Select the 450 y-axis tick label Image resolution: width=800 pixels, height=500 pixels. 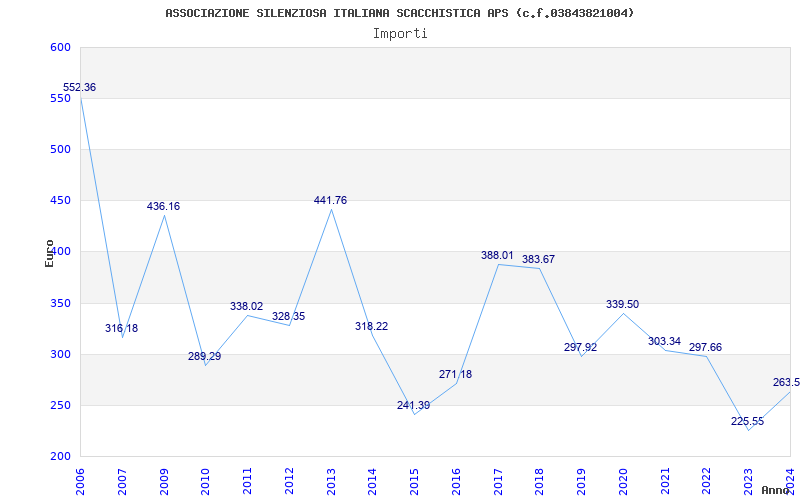click(60, 201)
